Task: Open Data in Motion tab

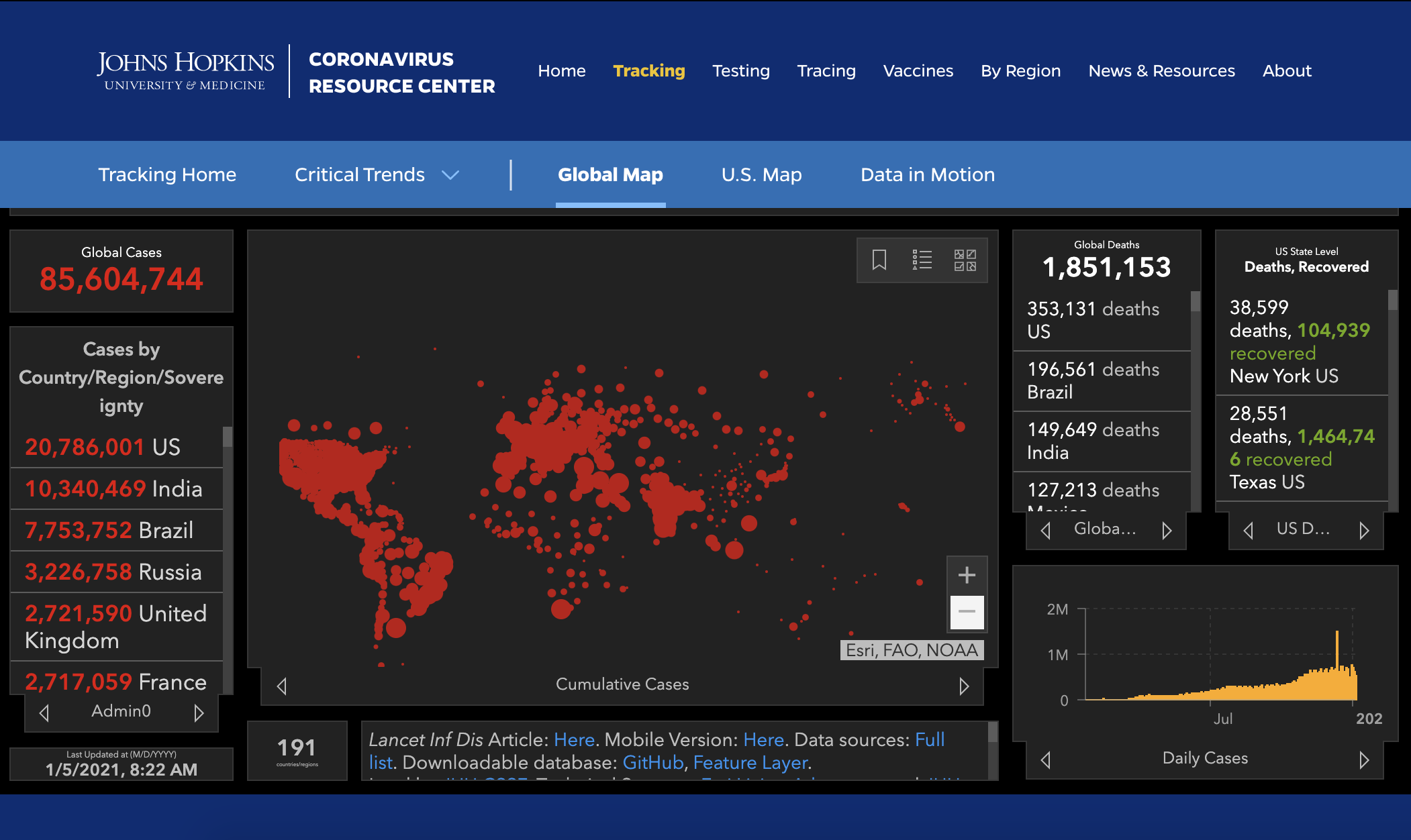Action: [927, 175]
